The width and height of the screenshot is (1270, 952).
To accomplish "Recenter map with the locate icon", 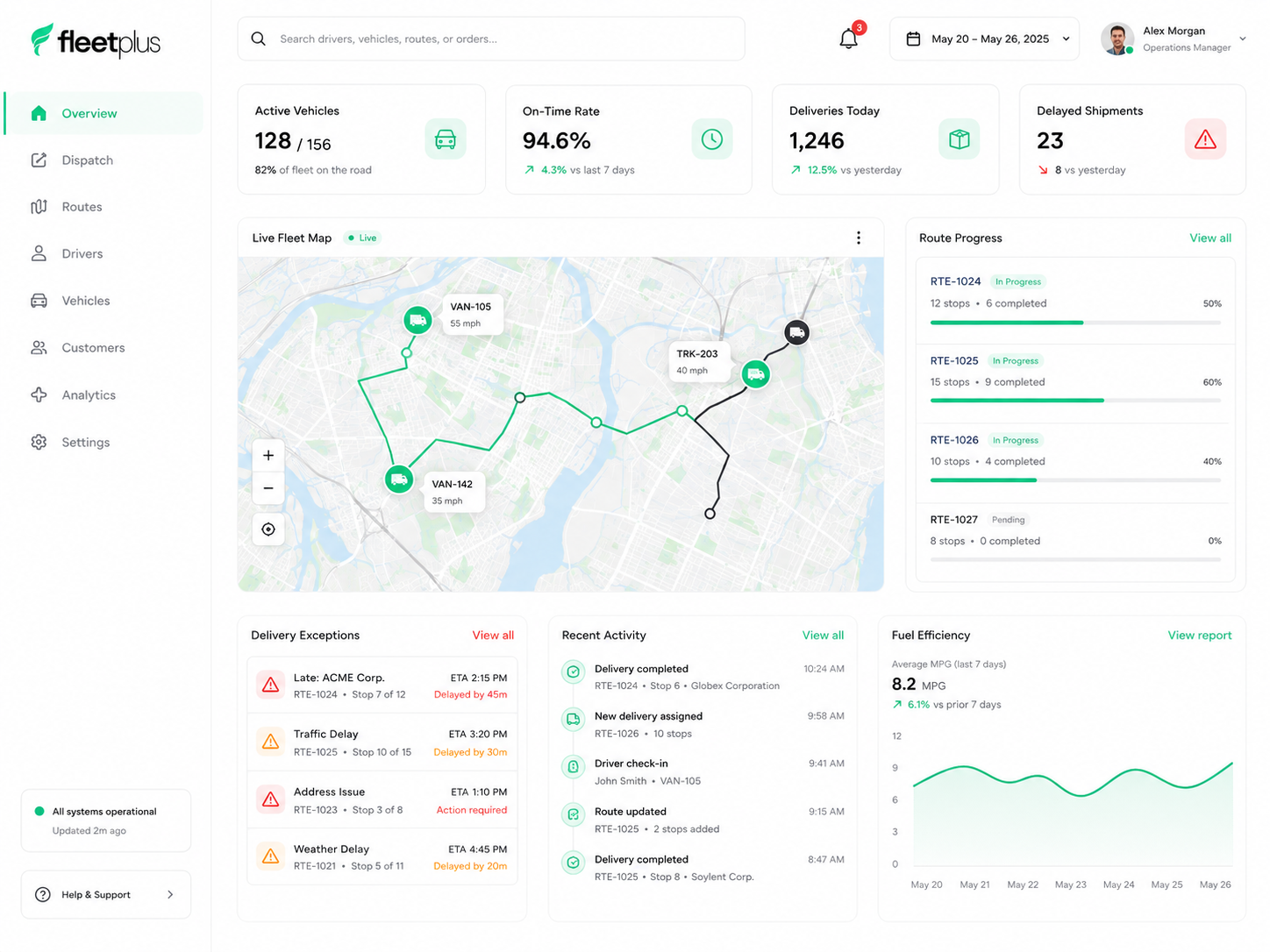I will click(x=268, y=529).
